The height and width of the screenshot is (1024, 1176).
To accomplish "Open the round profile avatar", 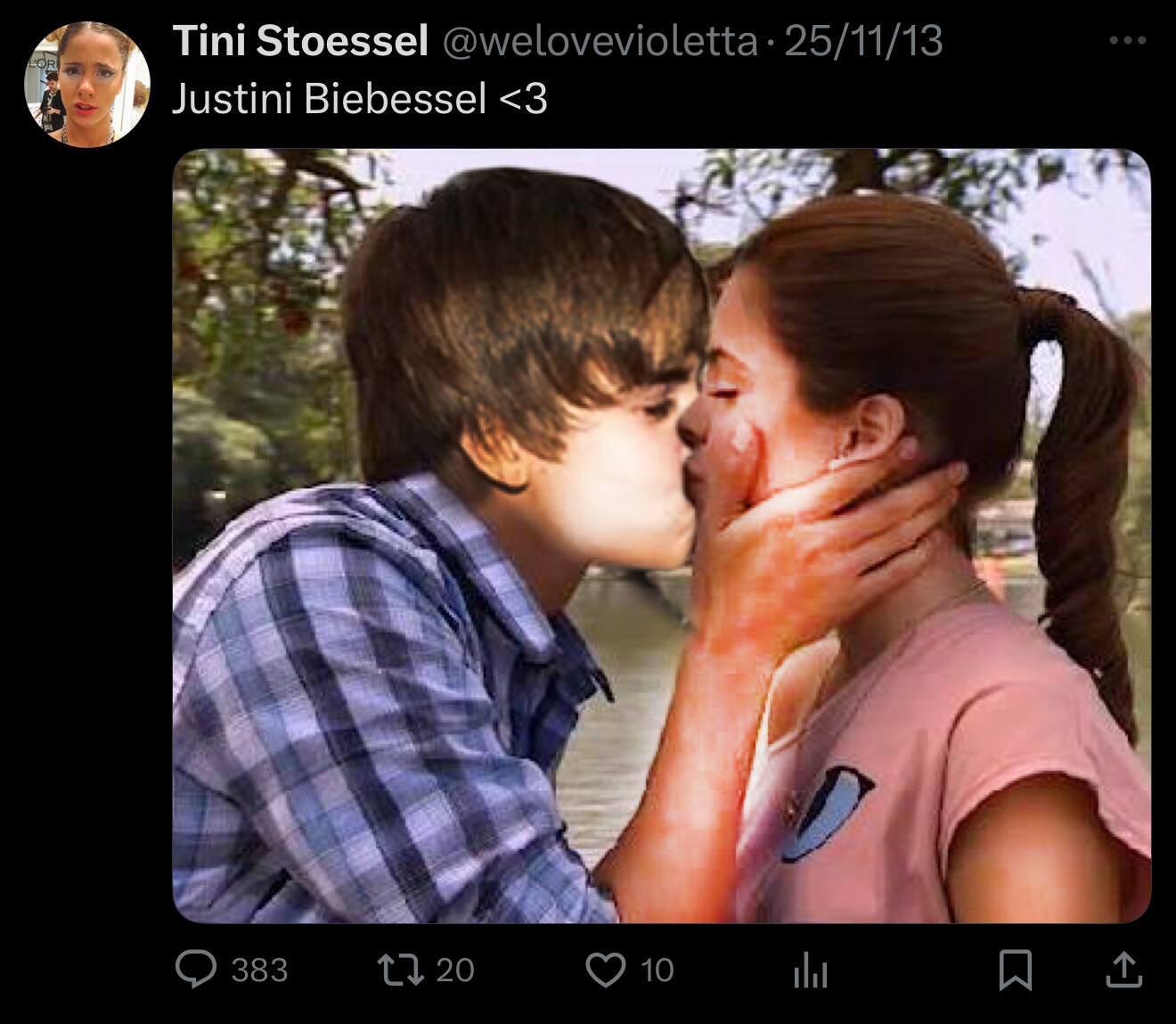I will coord(87,85).
